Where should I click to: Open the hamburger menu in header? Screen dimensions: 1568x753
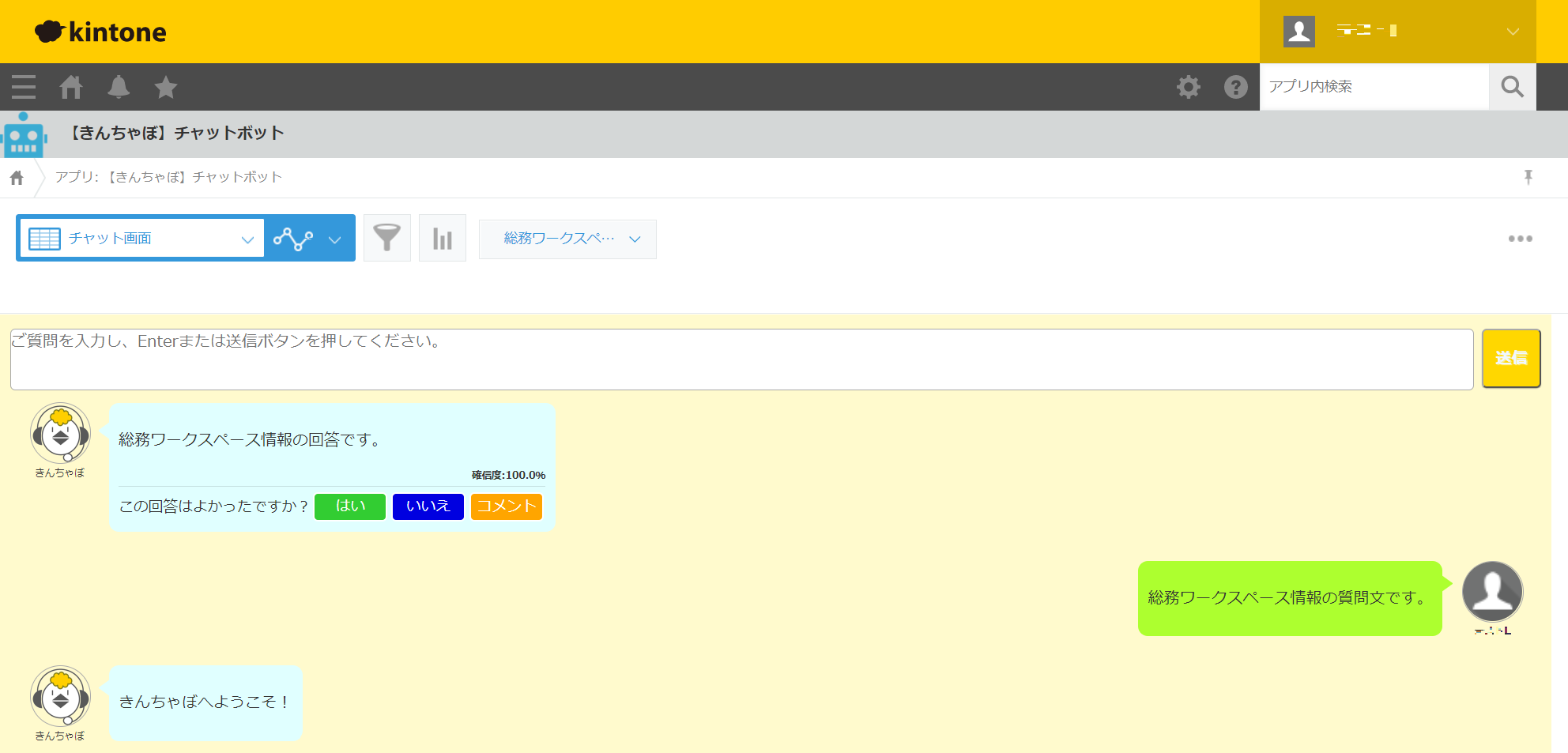(x=24, y=87)
